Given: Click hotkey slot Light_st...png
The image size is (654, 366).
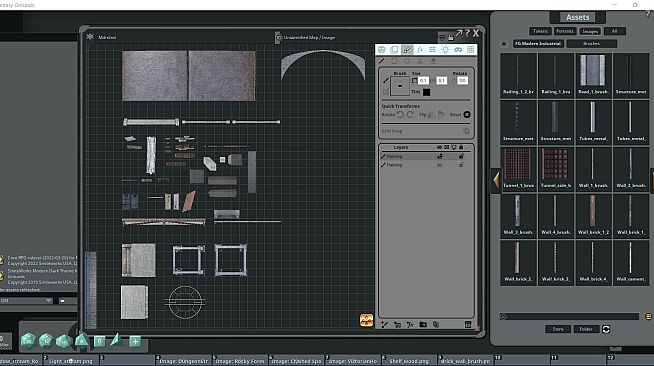Looking at the screenshot, I should tap(70, 361).
